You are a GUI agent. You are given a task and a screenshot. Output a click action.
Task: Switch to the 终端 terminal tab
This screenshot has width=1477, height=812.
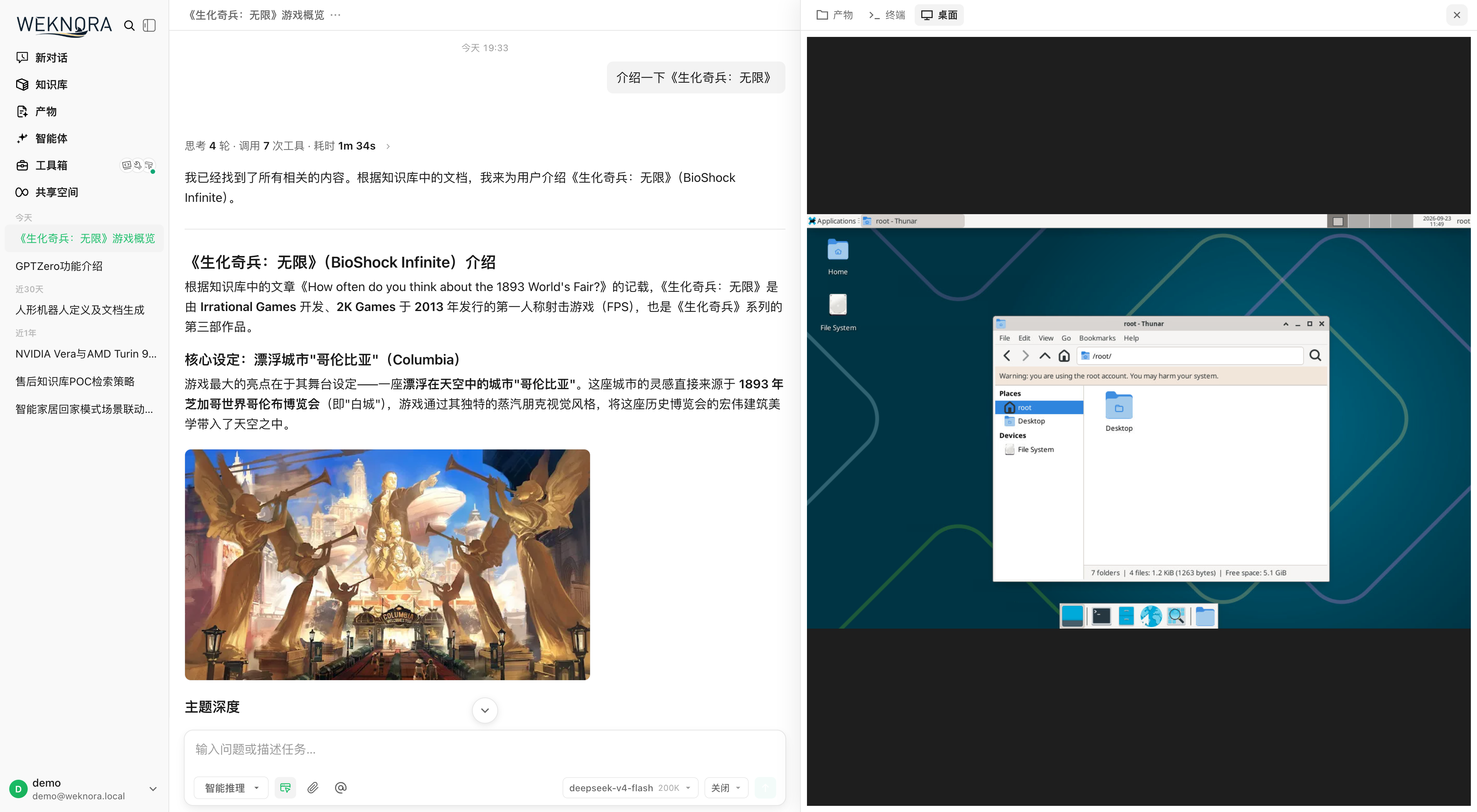[x=887, y=15]
